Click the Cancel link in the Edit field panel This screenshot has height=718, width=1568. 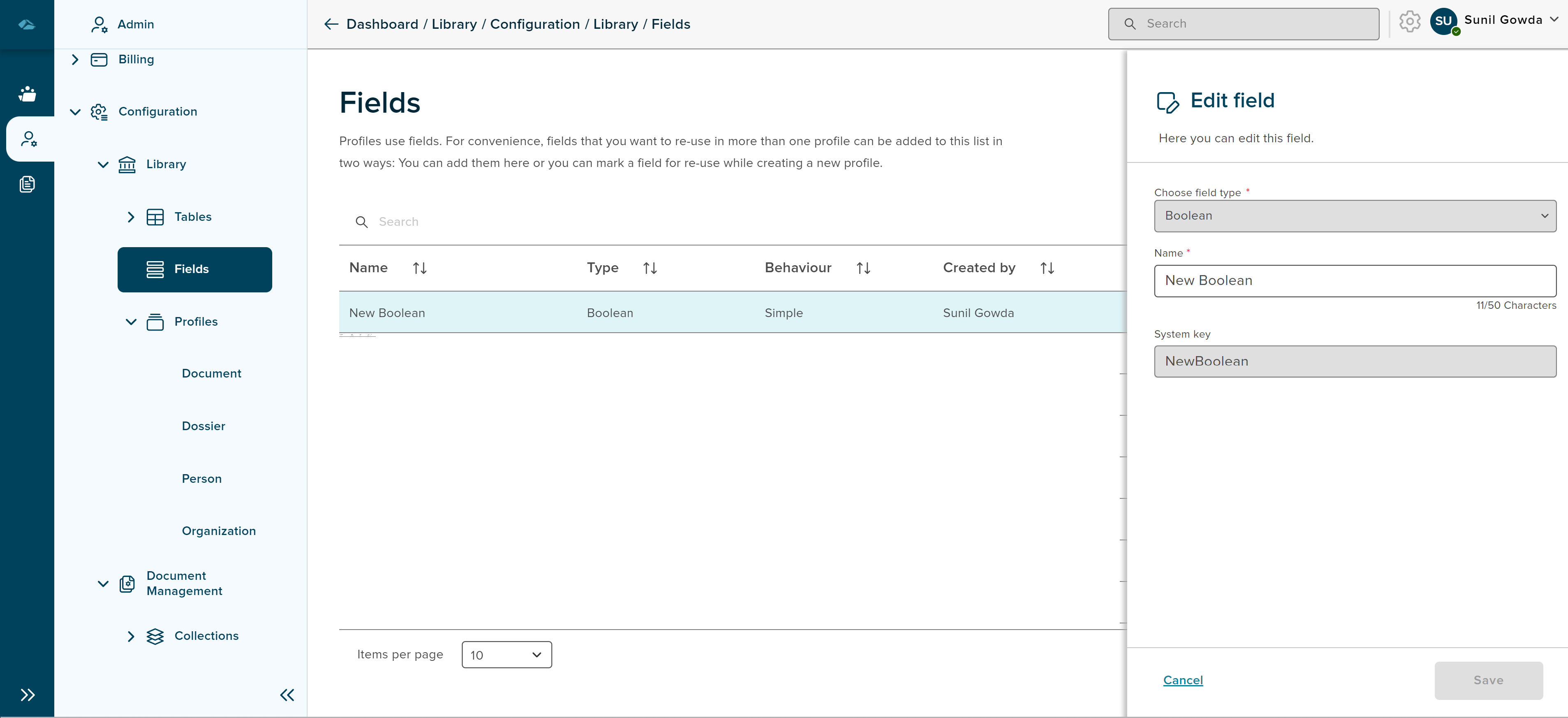(1182, 680)
